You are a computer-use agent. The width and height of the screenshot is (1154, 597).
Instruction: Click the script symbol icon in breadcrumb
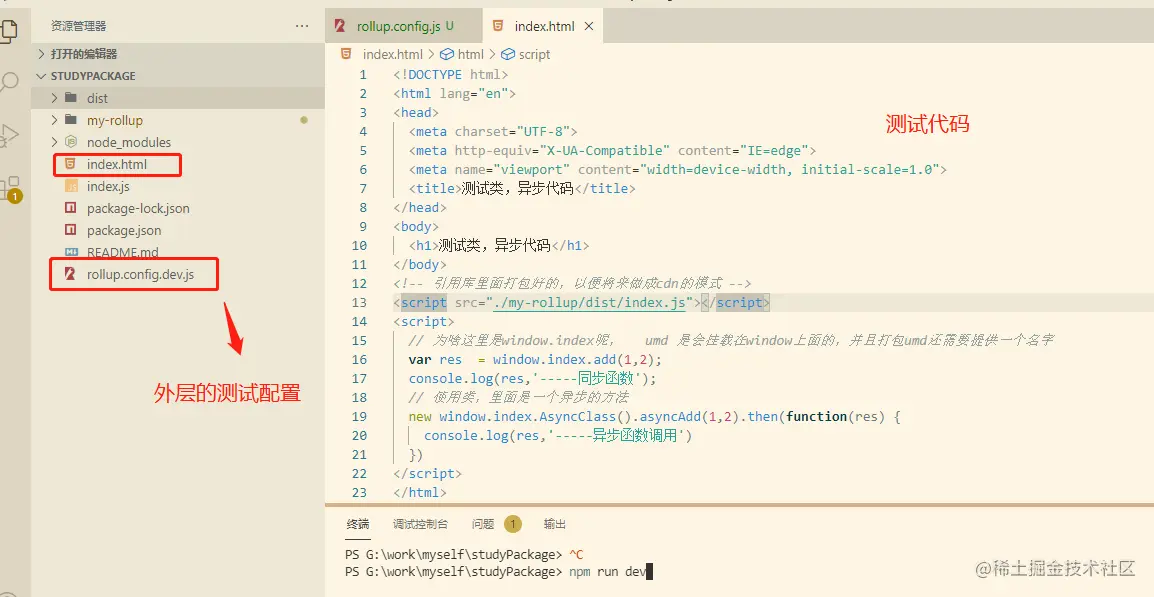[508, 54]
